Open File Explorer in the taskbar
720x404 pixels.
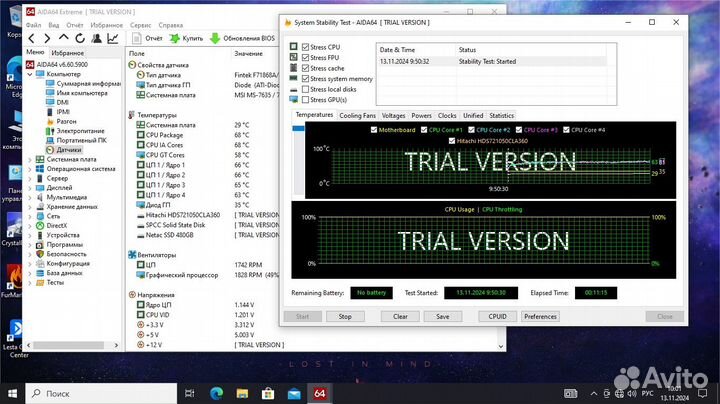[242, 393]
